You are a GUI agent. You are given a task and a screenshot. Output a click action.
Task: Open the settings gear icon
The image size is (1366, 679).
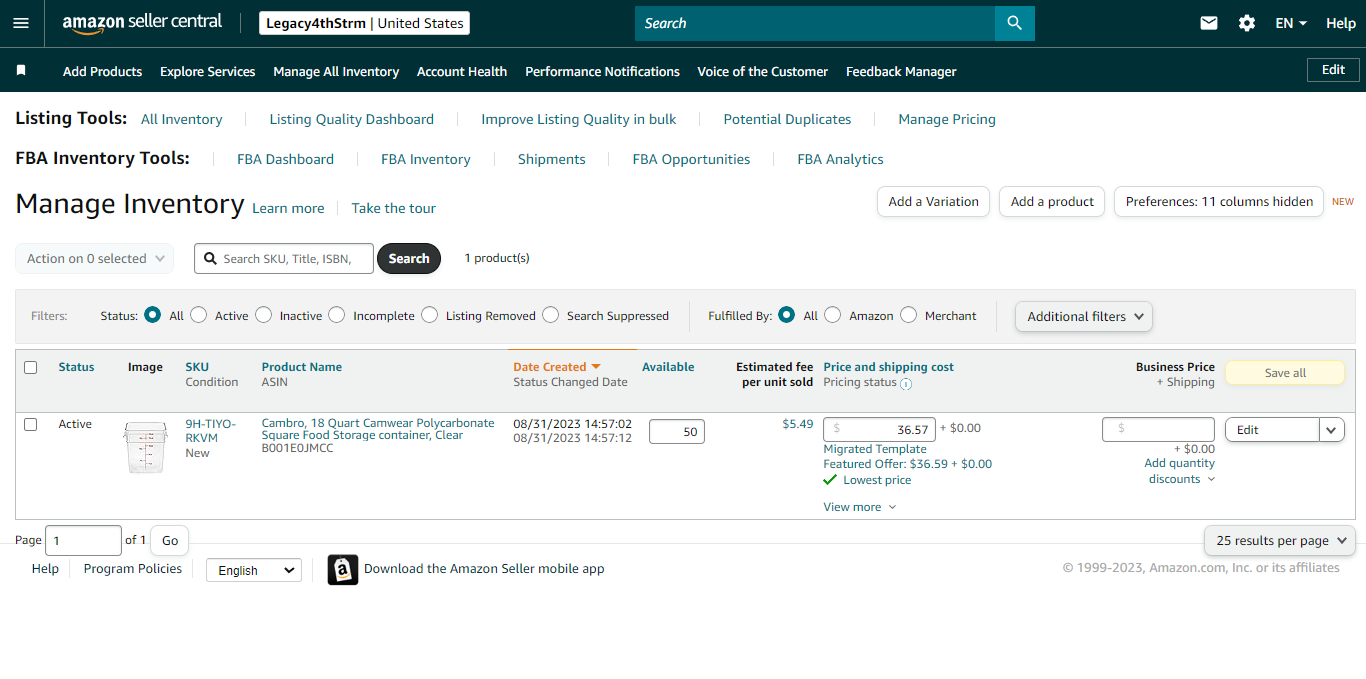(1247, 23)
